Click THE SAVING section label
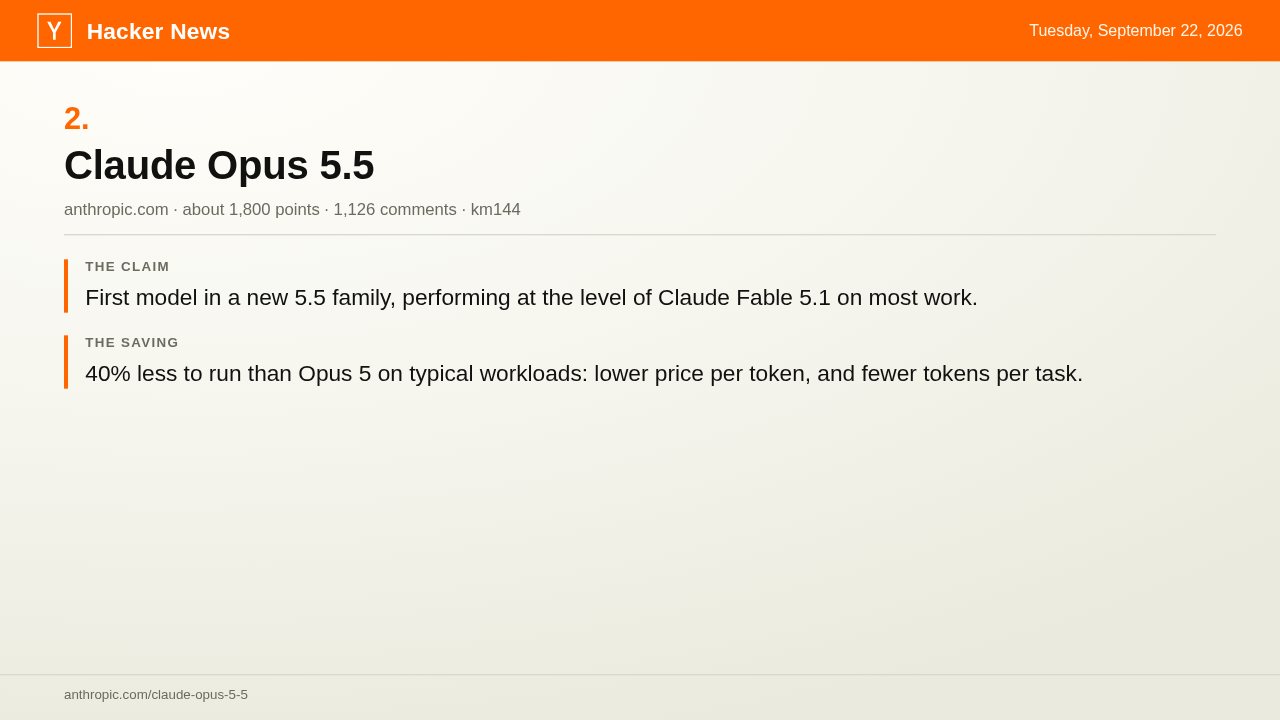1280x720 pixels. pyautogui.click(x=132, y=343)
